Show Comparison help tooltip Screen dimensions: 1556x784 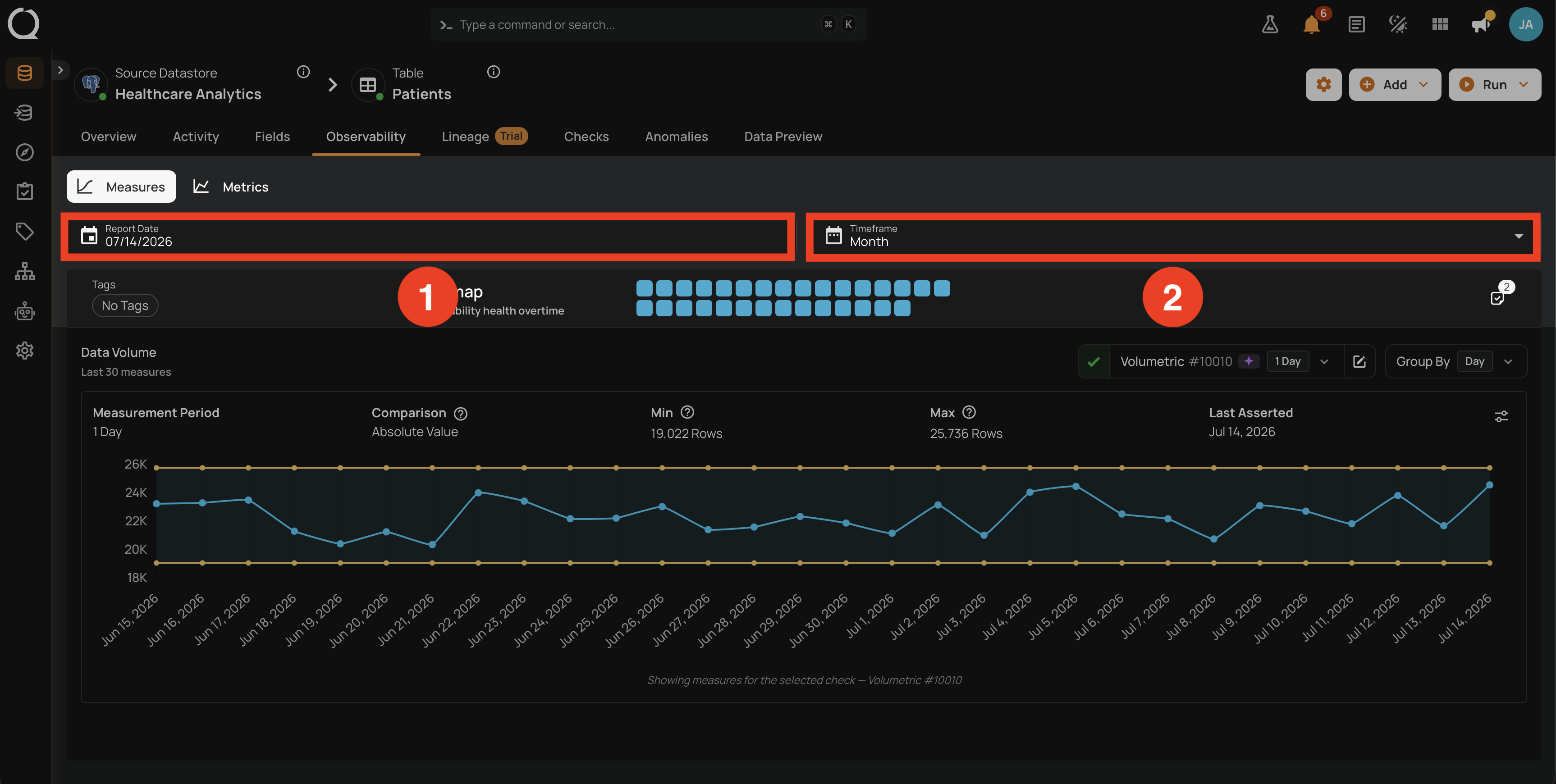click(461, 414)
